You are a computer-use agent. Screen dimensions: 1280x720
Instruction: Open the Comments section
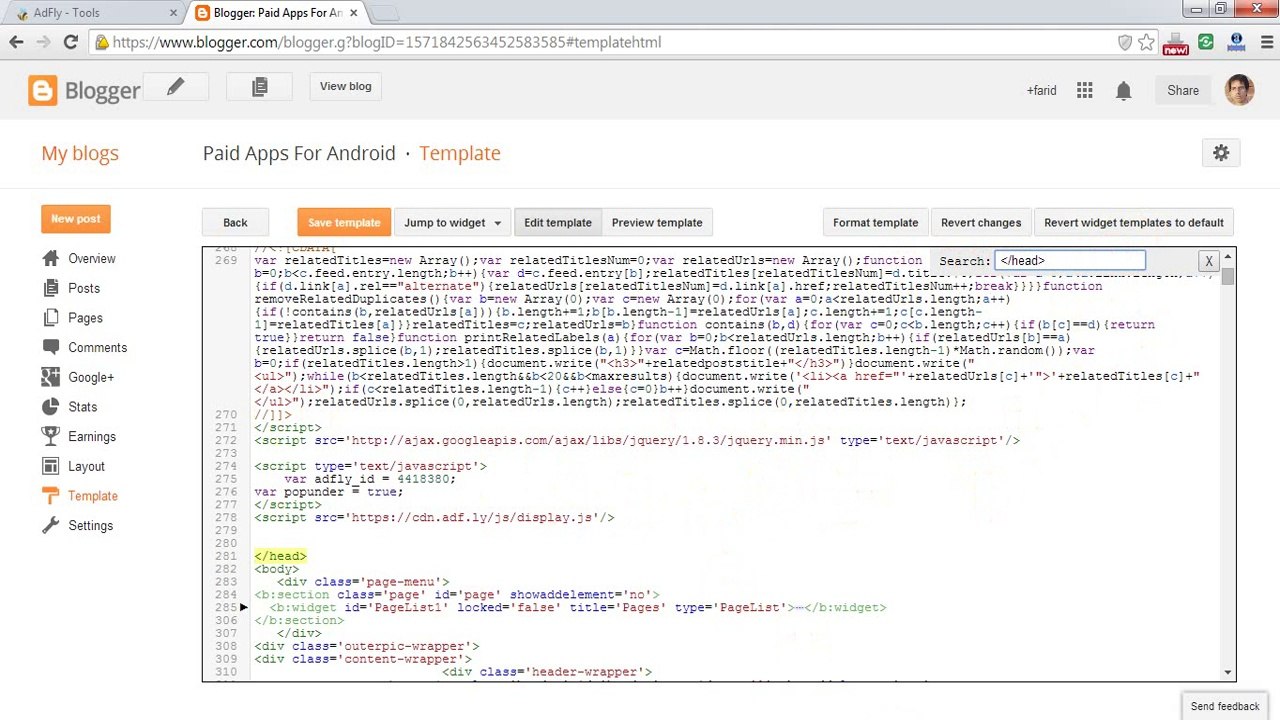(97, 347)
